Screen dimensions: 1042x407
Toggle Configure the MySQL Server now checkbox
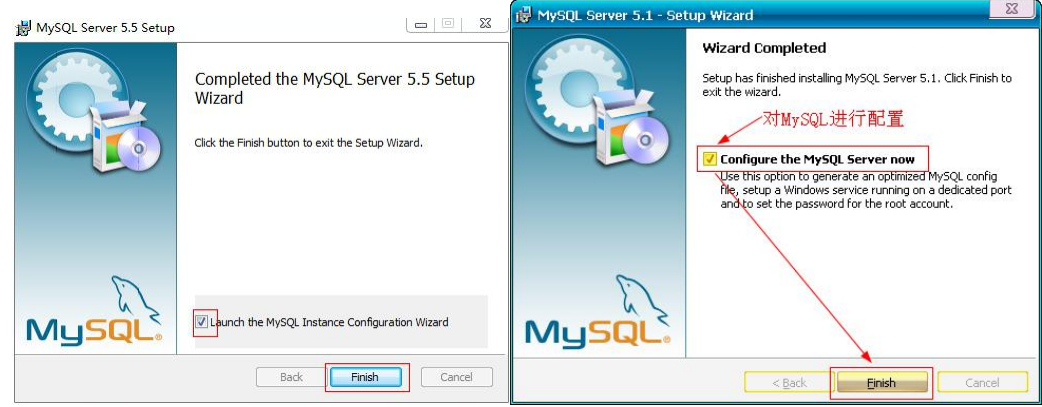(x=710, y=160)
